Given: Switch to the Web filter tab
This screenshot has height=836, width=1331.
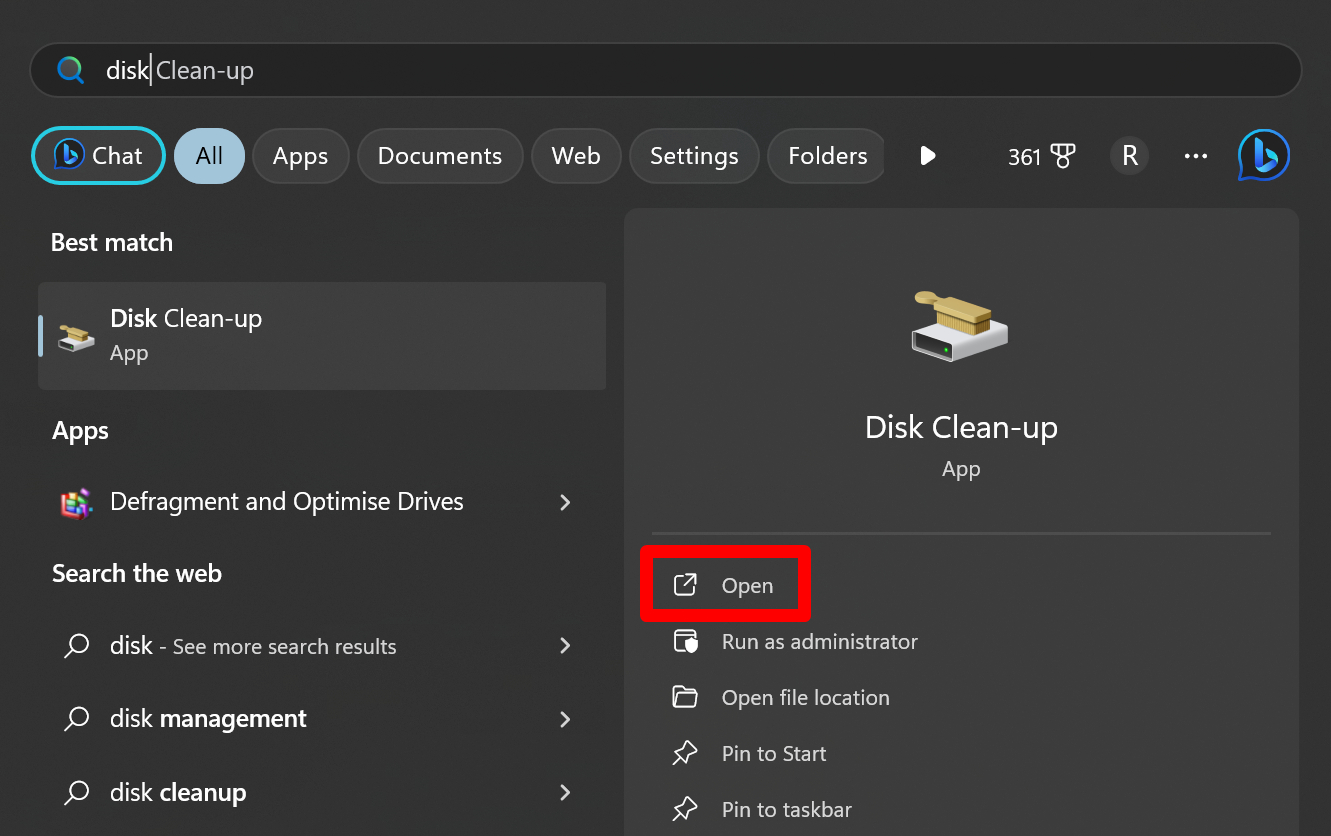Looking at the screenshot, I should coord(576,156).
